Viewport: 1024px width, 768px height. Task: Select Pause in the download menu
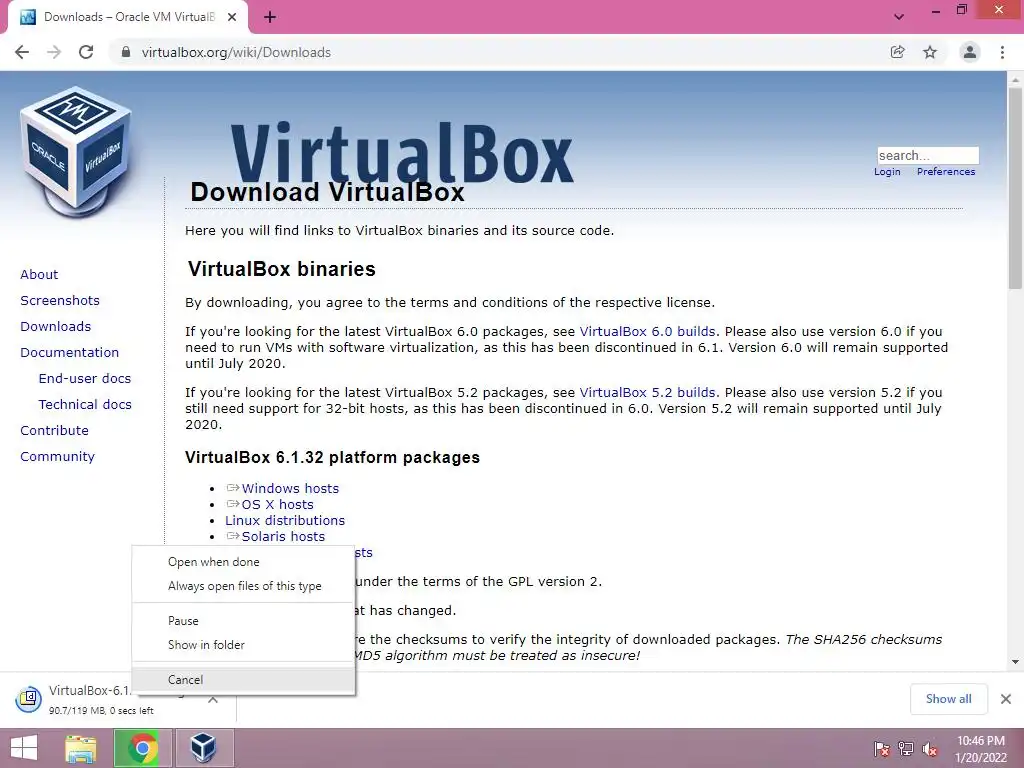point(244,620)
